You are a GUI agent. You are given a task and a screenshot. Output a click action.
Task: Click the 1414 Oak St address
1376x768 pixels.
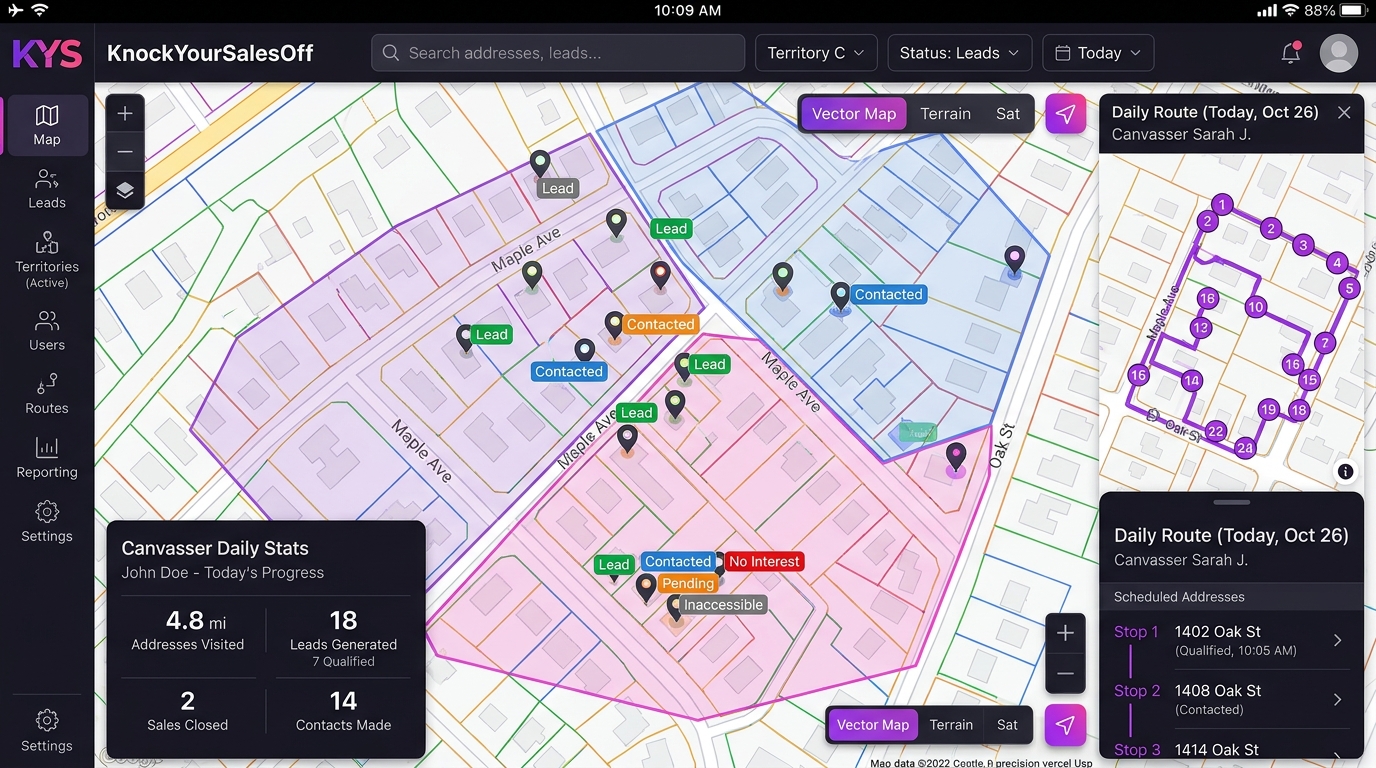[1217, 750]
